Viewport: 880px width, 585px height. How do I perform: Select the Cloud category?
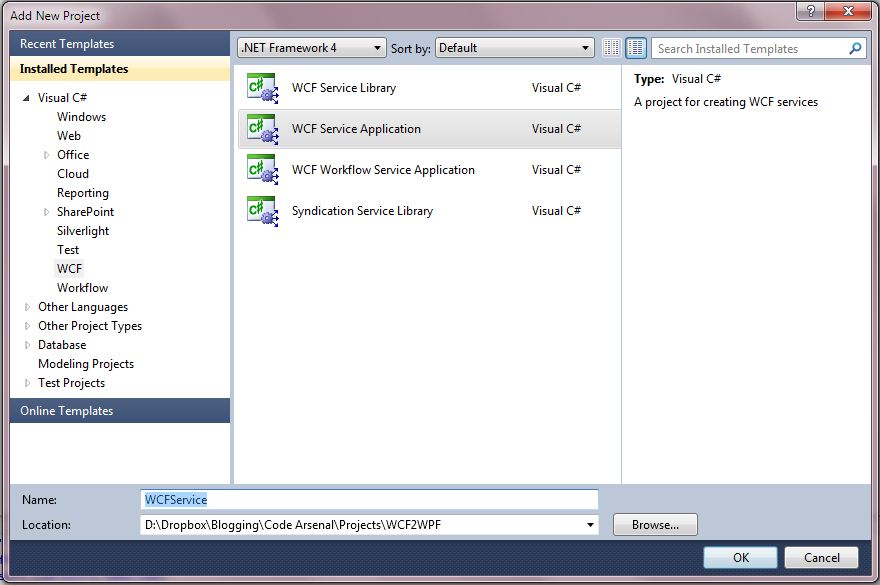[73, 174]
